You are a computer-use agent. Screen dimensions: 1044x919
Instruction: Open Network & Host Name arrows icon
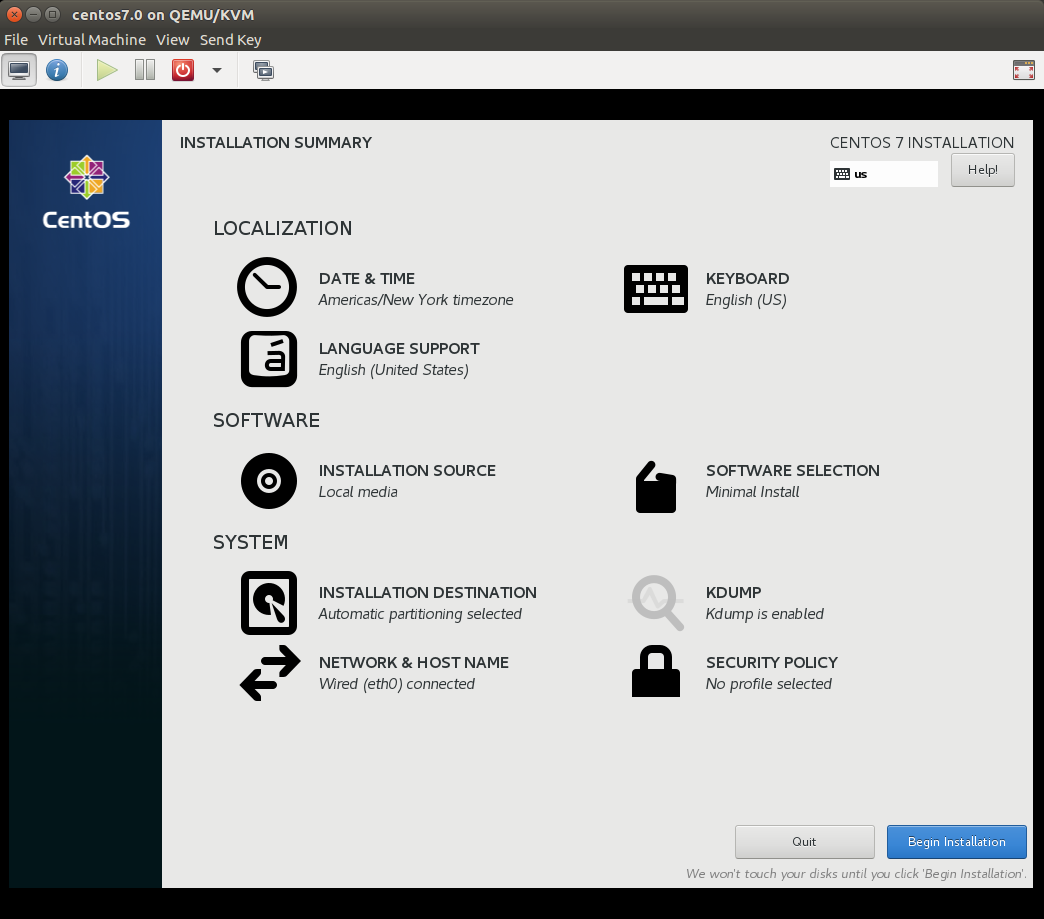click(269, 673)
